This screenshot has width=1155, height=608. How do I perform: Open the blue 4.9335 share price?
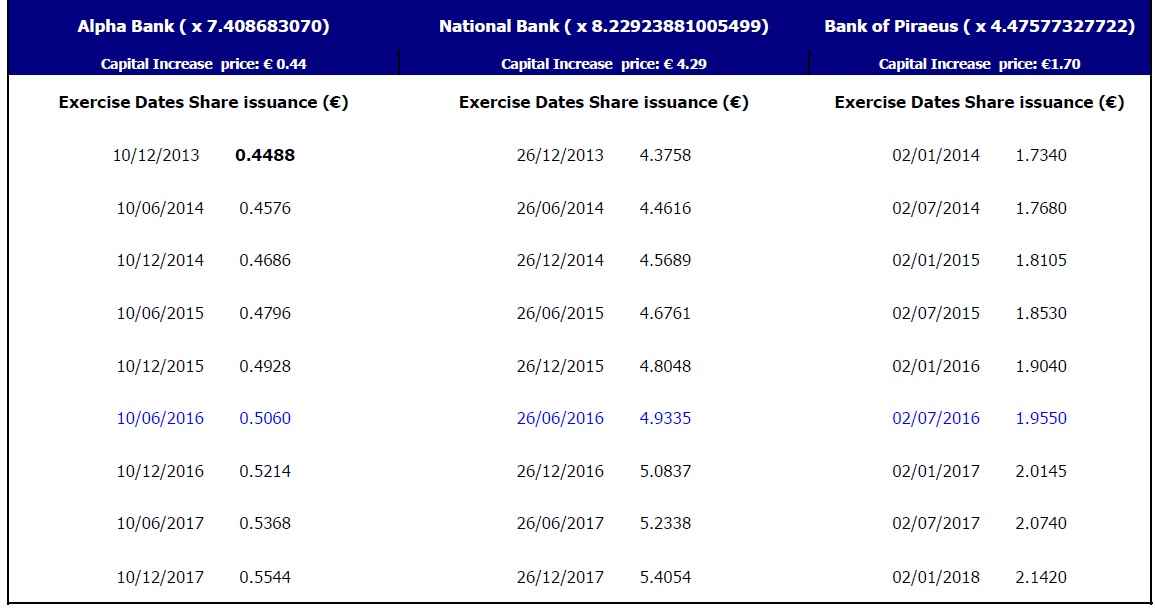coord(665,418)
